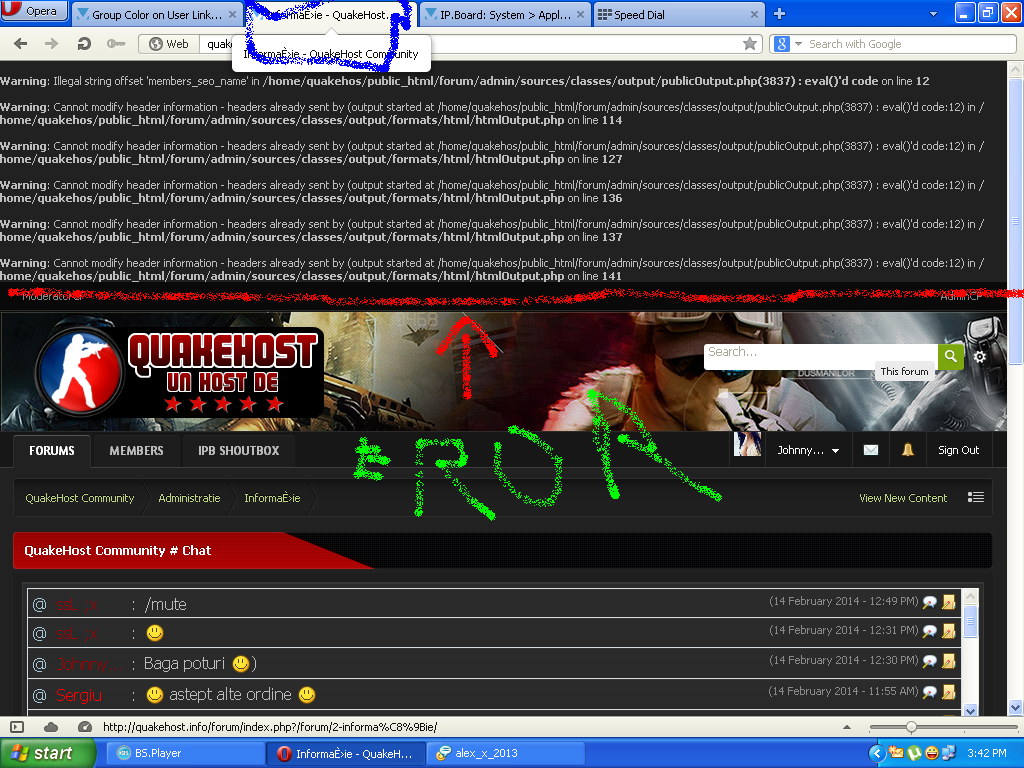Screen dimensions: 1024x768
Task: Open the Sergiu username in the chat
Action: pos(79,695)
